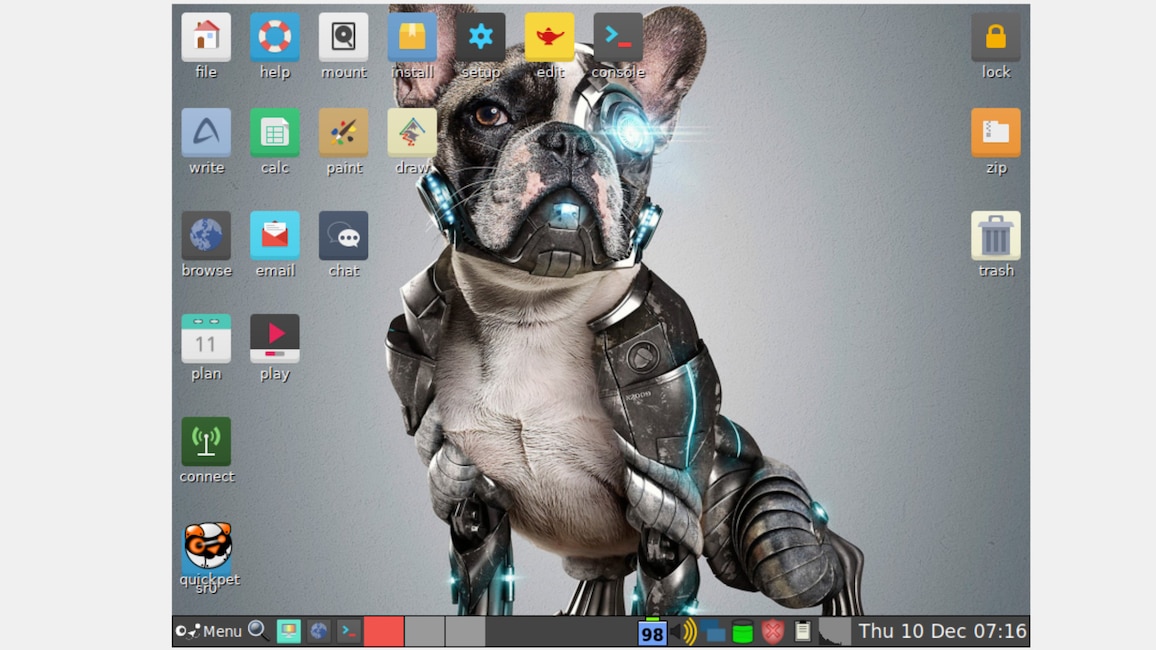Viewport: 1156px width, 650px height.
Task: Switch to the red active workspace
Action: [385, 631]
